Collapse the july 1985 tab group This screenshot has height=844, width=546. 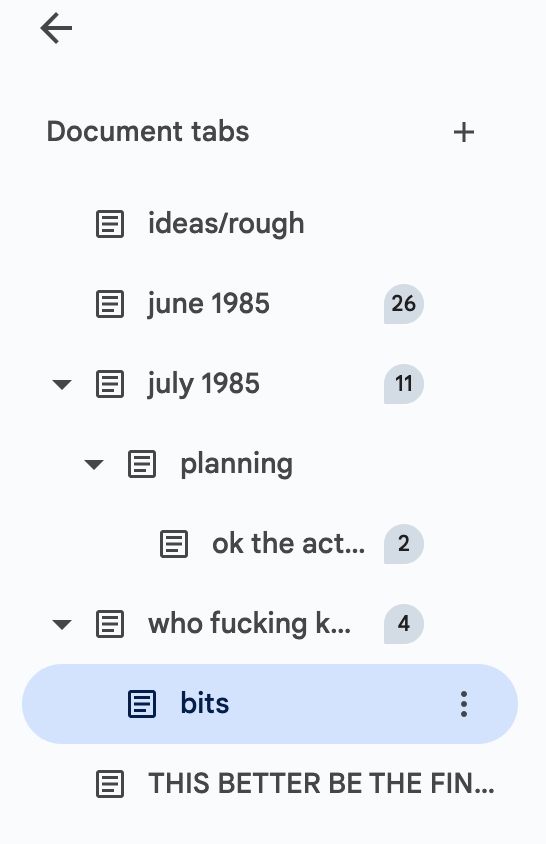(61, 384)
